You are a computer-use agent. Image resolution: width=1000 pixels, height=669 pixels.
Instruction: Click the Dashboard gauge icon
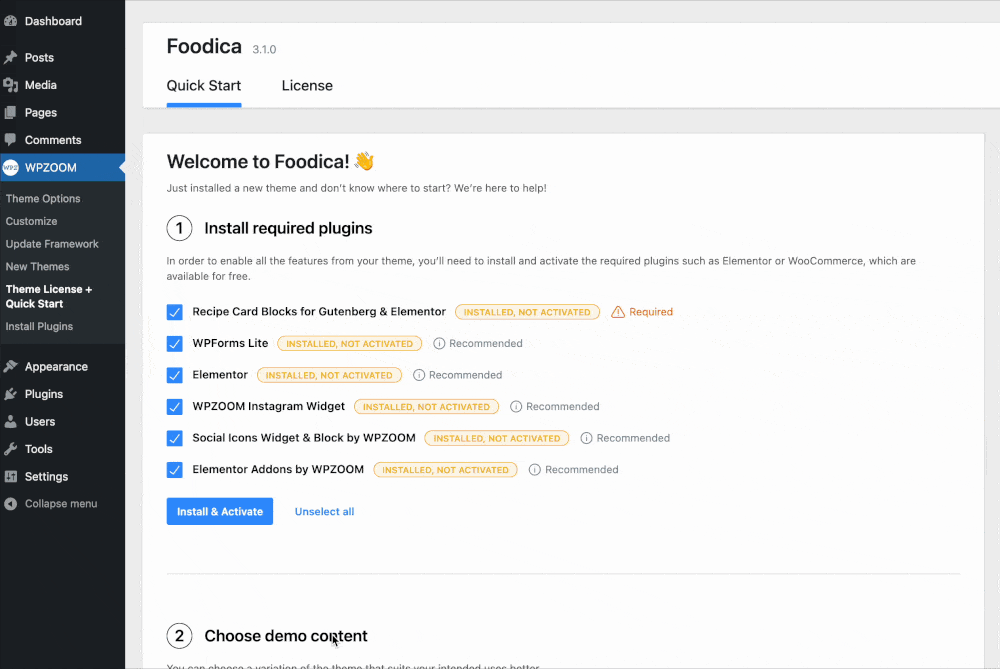10,21
